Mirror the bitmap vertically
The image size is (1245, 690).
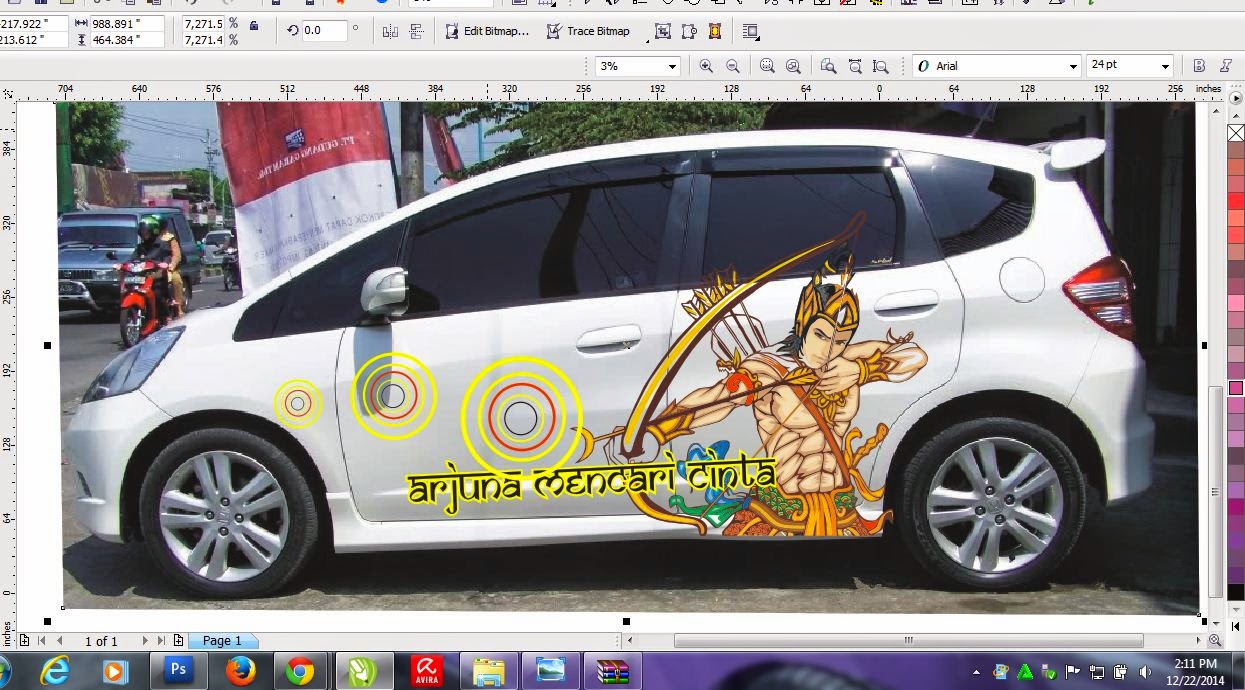click(x=417, y=32)
